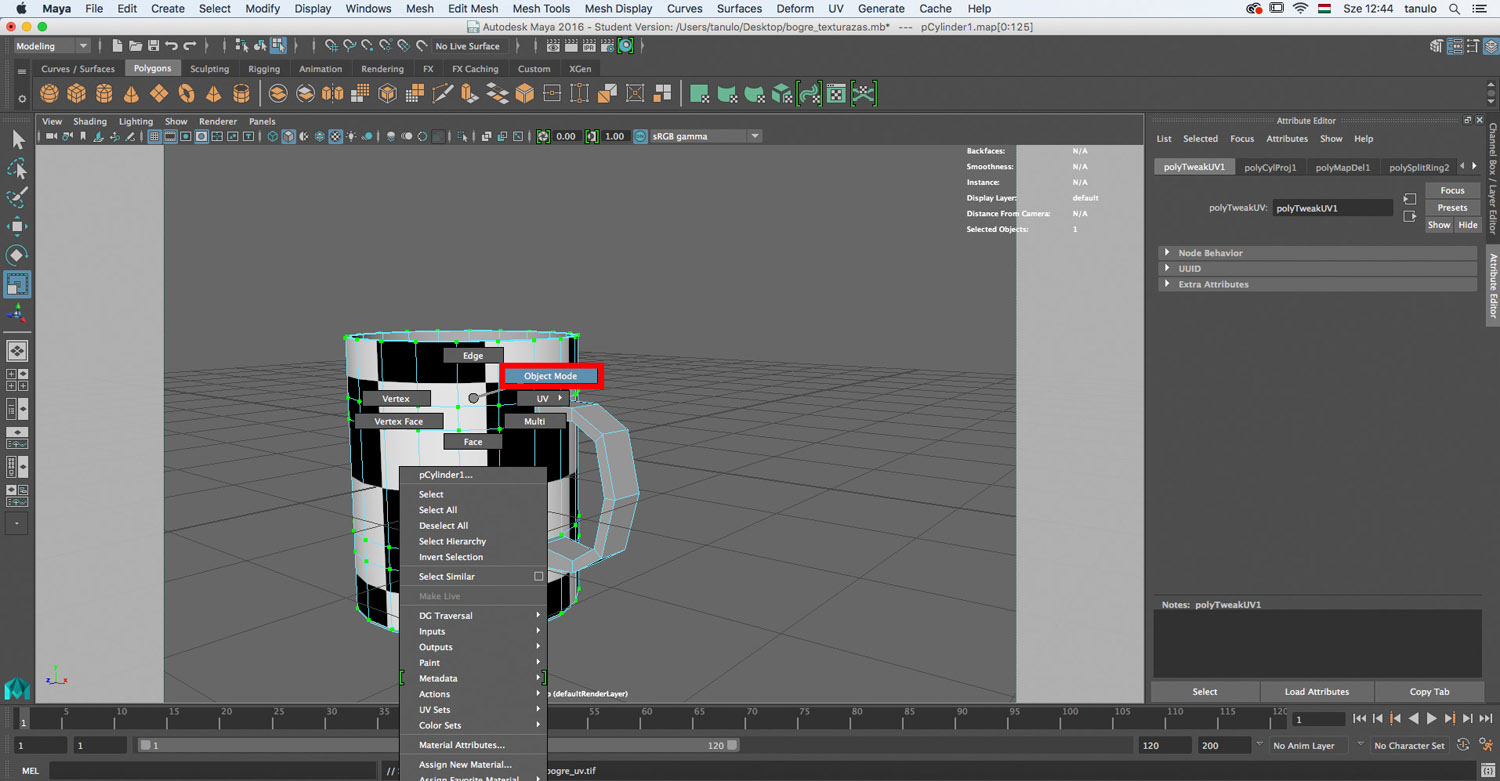Click the Undo arrow in status line
Image resolution: width=1500 pixels, height=781 pixels.
pyautogui.click(x=172, y=46)
